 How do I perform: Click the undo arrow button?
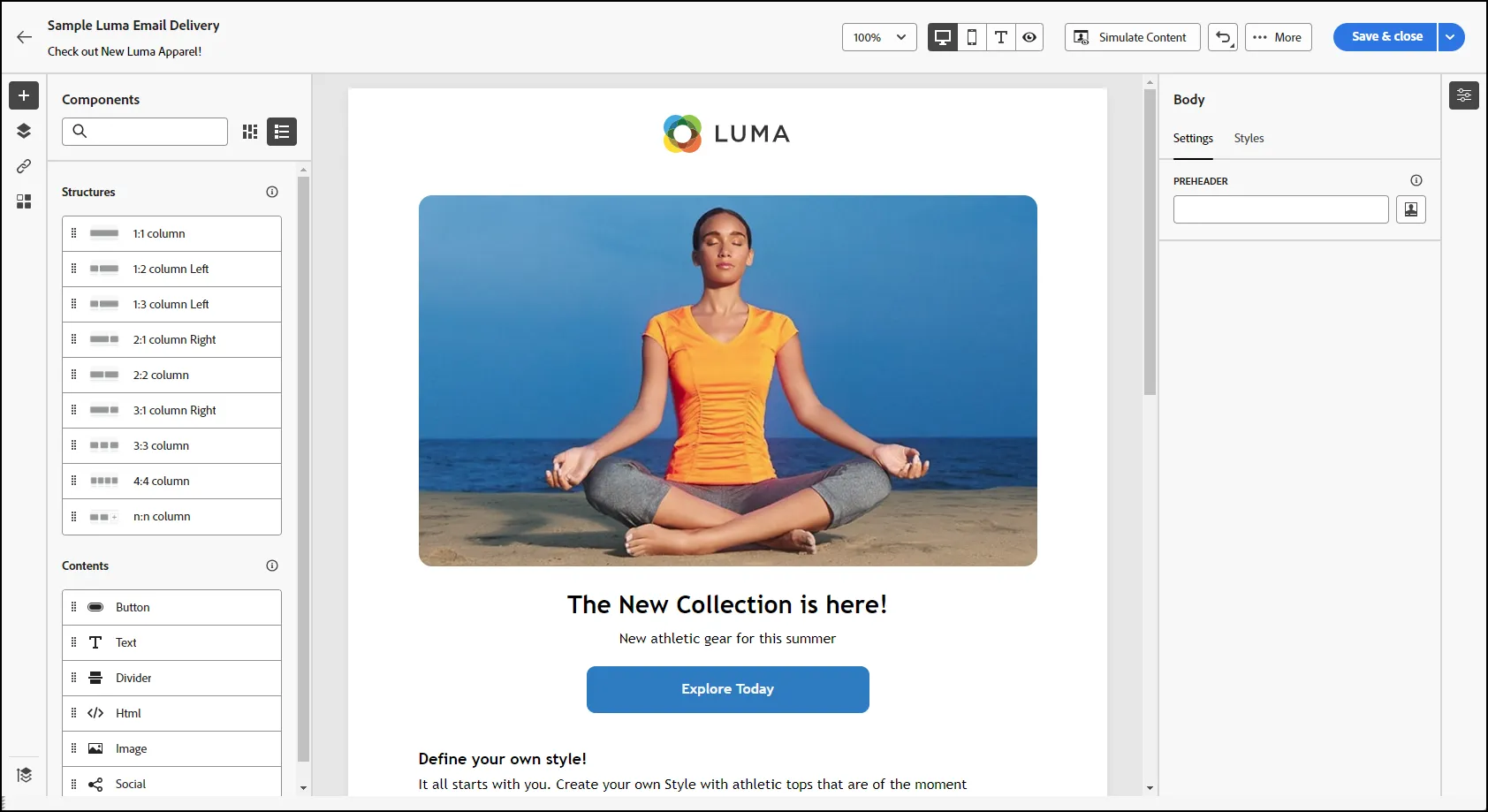coord(1223,37)
